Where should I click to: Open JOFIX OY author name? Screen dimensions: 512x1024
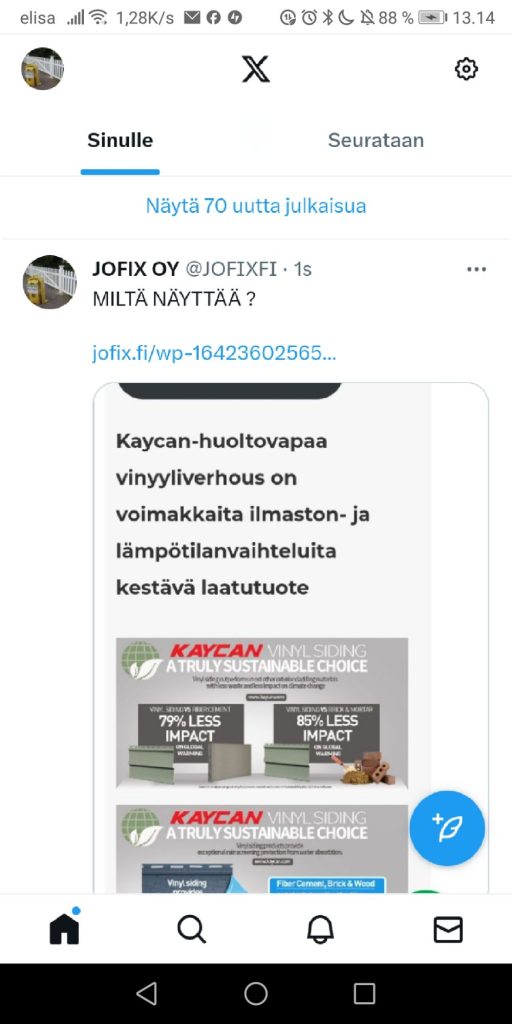coord(136,269)
